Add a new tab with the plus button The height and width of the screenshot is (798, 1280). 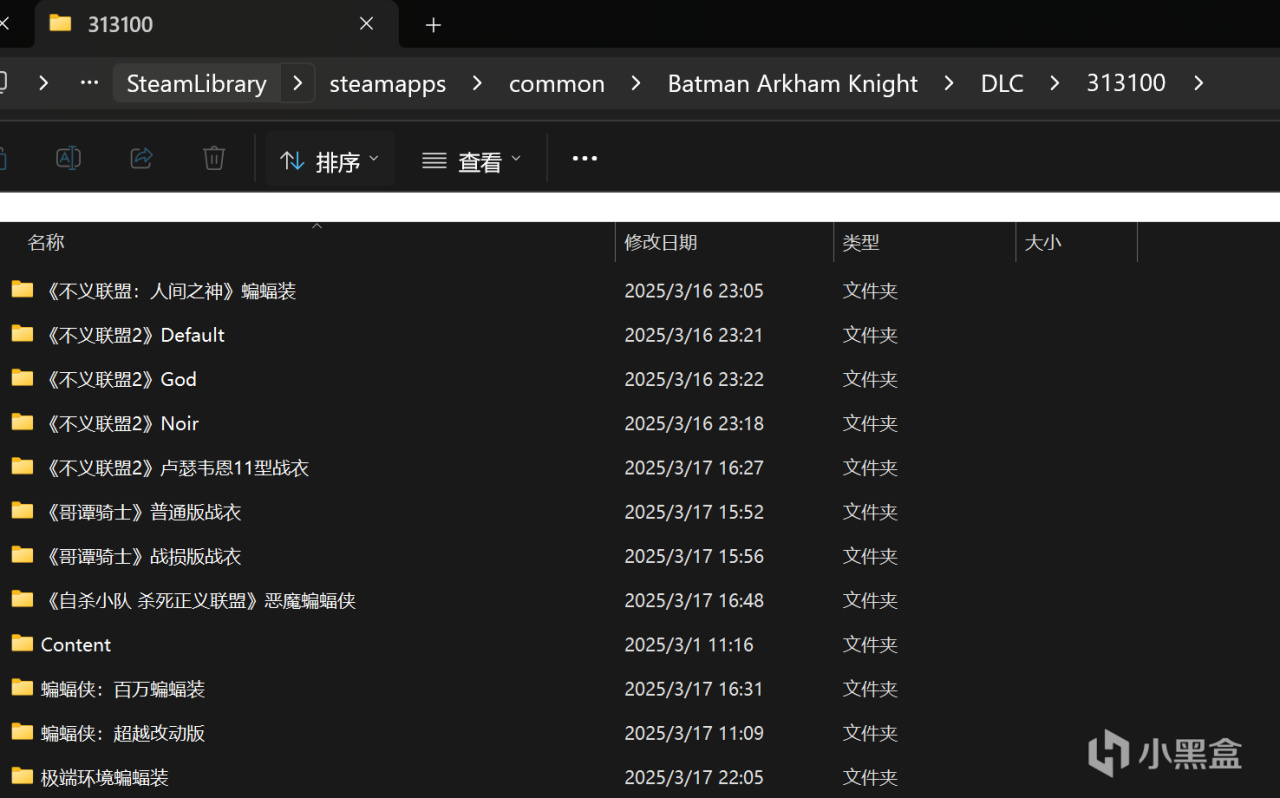coord(433,25)
